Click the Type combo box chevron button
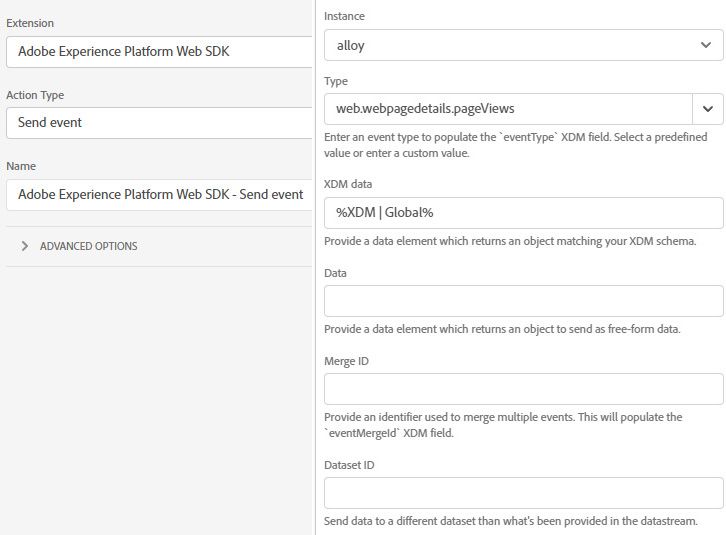726x535 pixels. (x=707, y=109)
